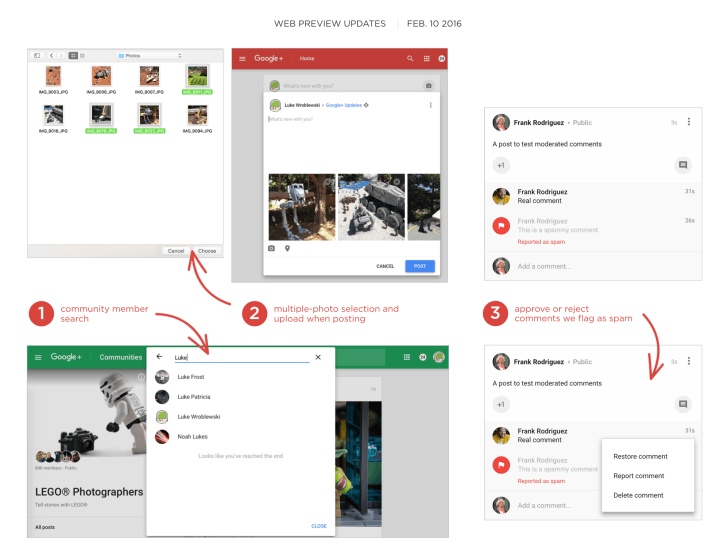
Task: Clear the member search with the X icon
Action: pyautogui.click(x=318, y=356)
